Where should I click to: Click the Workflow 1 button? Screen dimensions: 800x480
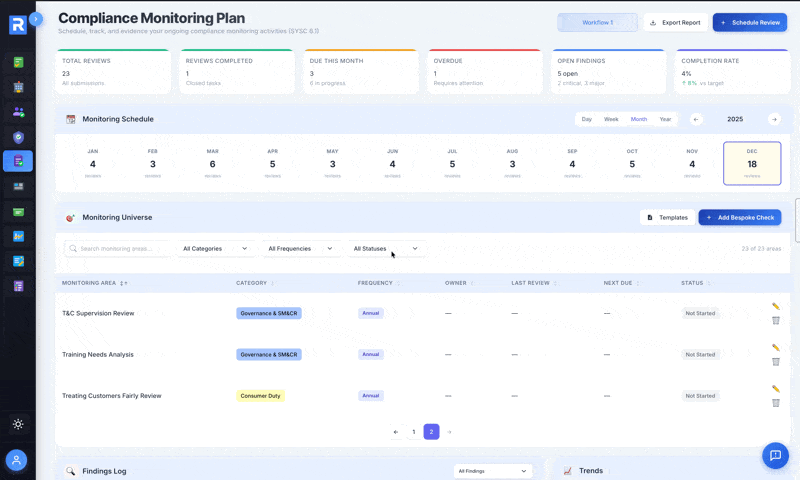click(597, 22)
